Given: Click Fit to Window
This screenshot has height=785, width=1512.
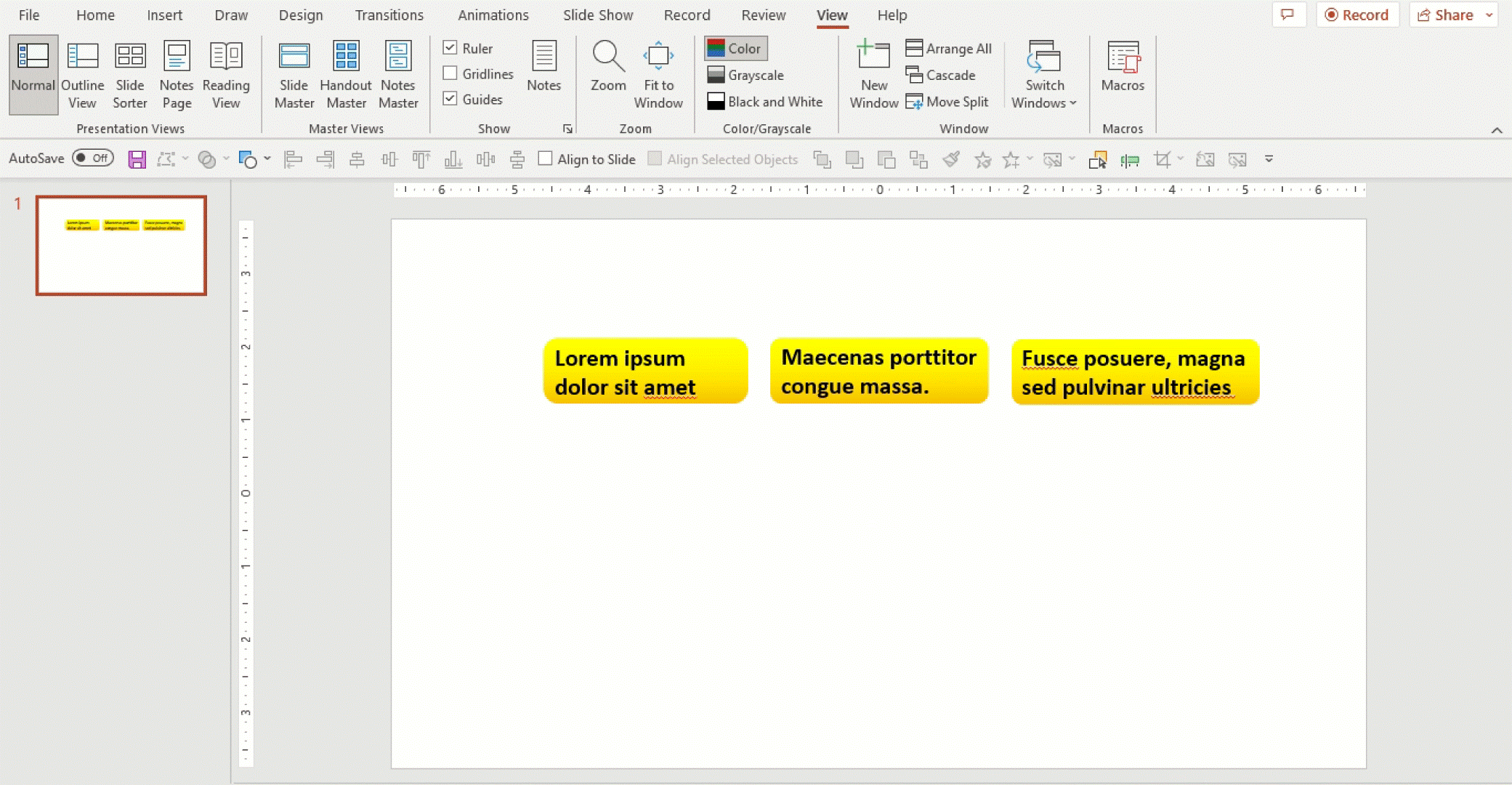Looking at the screenshot, I should 658,74.
